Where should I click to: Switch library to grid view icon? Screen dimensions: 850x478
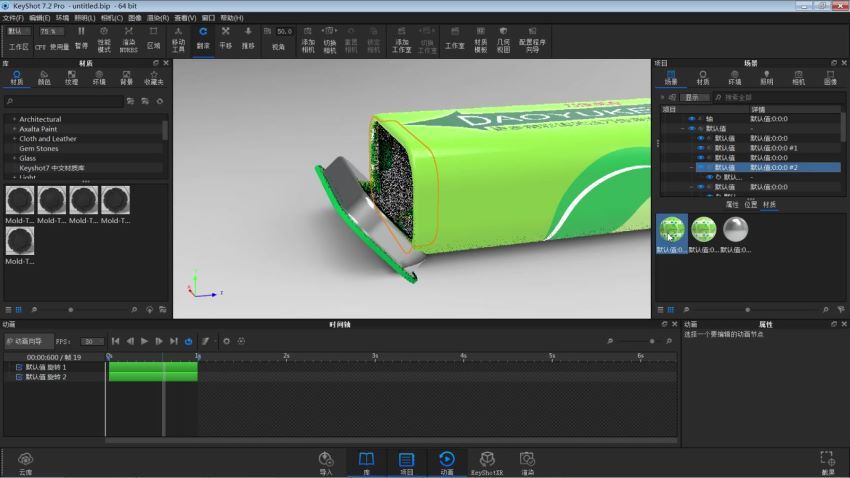[18, 309]
